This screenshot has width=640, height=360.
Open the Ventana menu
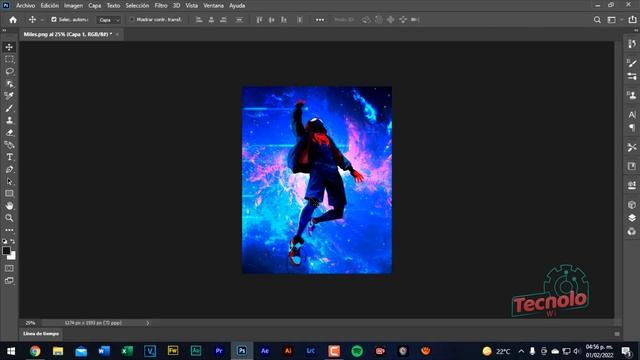[x=213, y=6]
